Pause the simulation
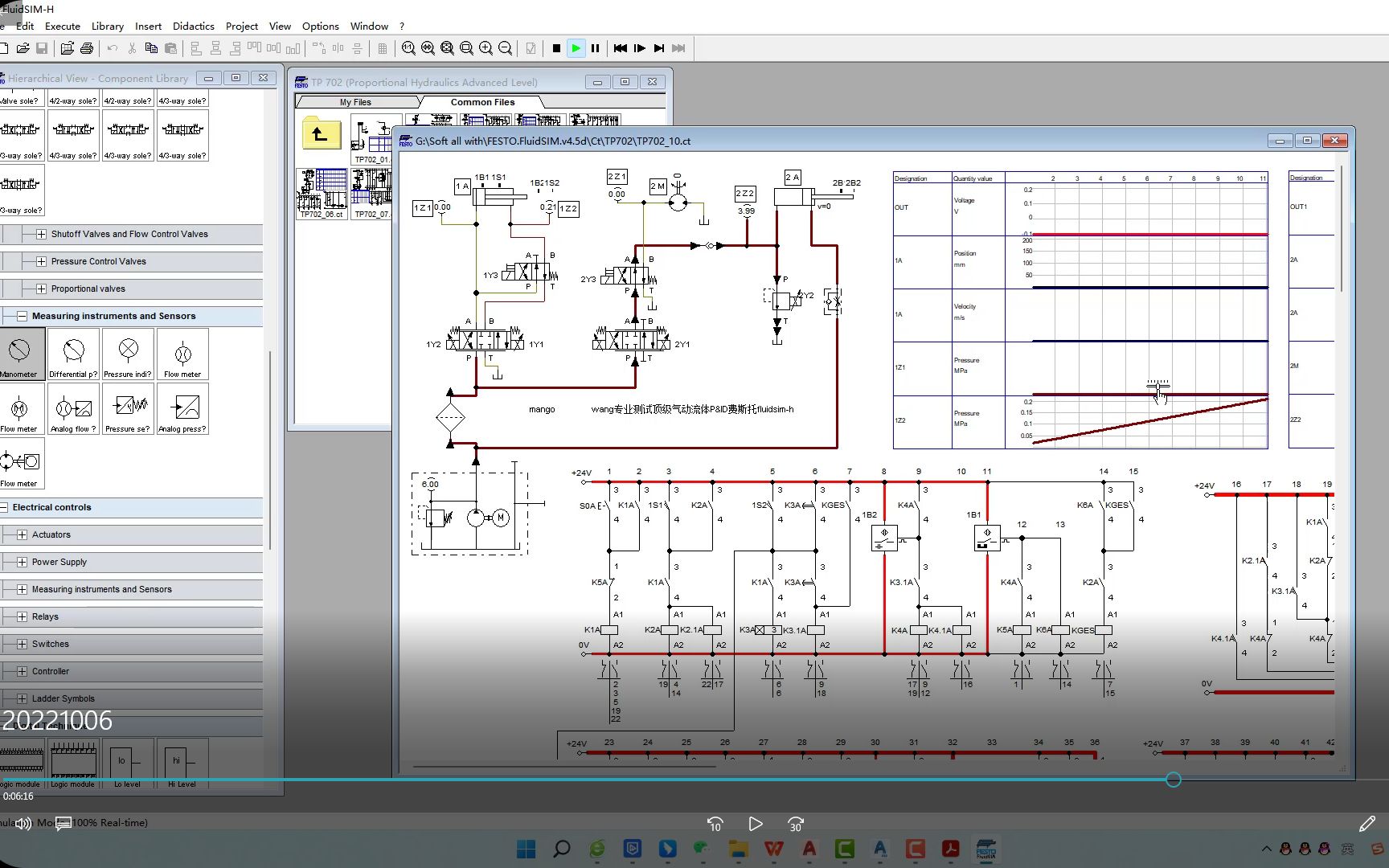This screenshot has height=868, width=1389. pyautogui.click(x=596, y=48)
